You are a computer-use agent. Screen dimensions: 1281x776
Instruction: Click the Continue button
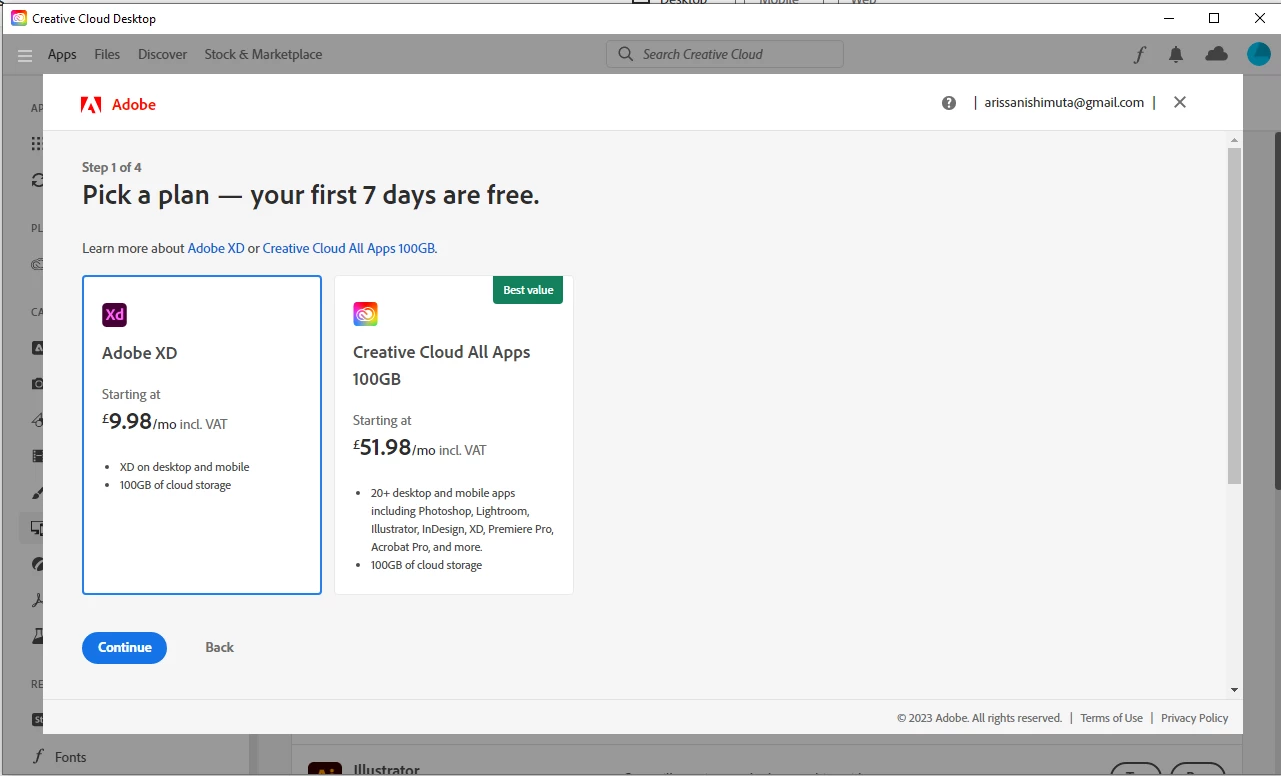click(x=125, y=647)
